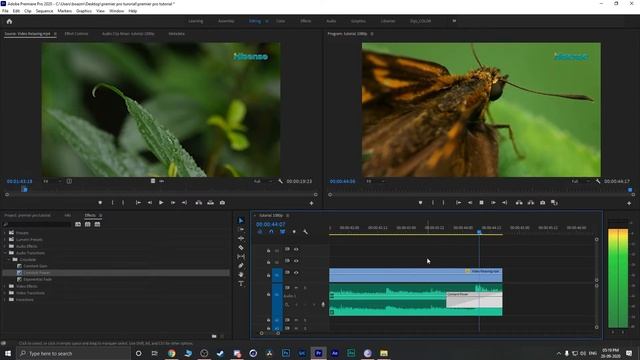Open Comparison View in Program monitor
The width and height of the screenshot is (640, 360).
554,202
